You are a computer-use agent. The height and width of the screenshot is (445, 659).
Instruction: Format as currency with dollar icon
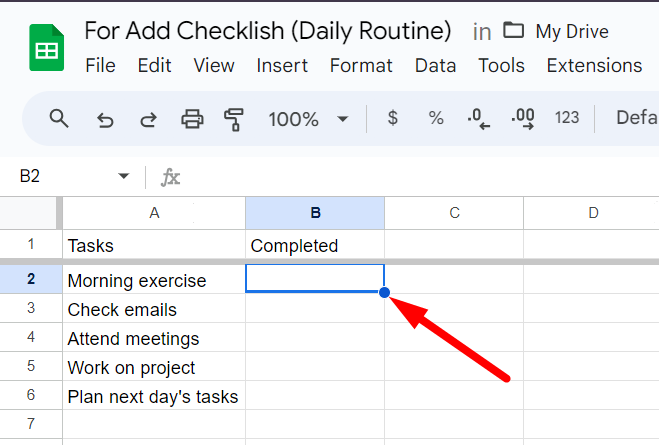click(x=393, y=118)
